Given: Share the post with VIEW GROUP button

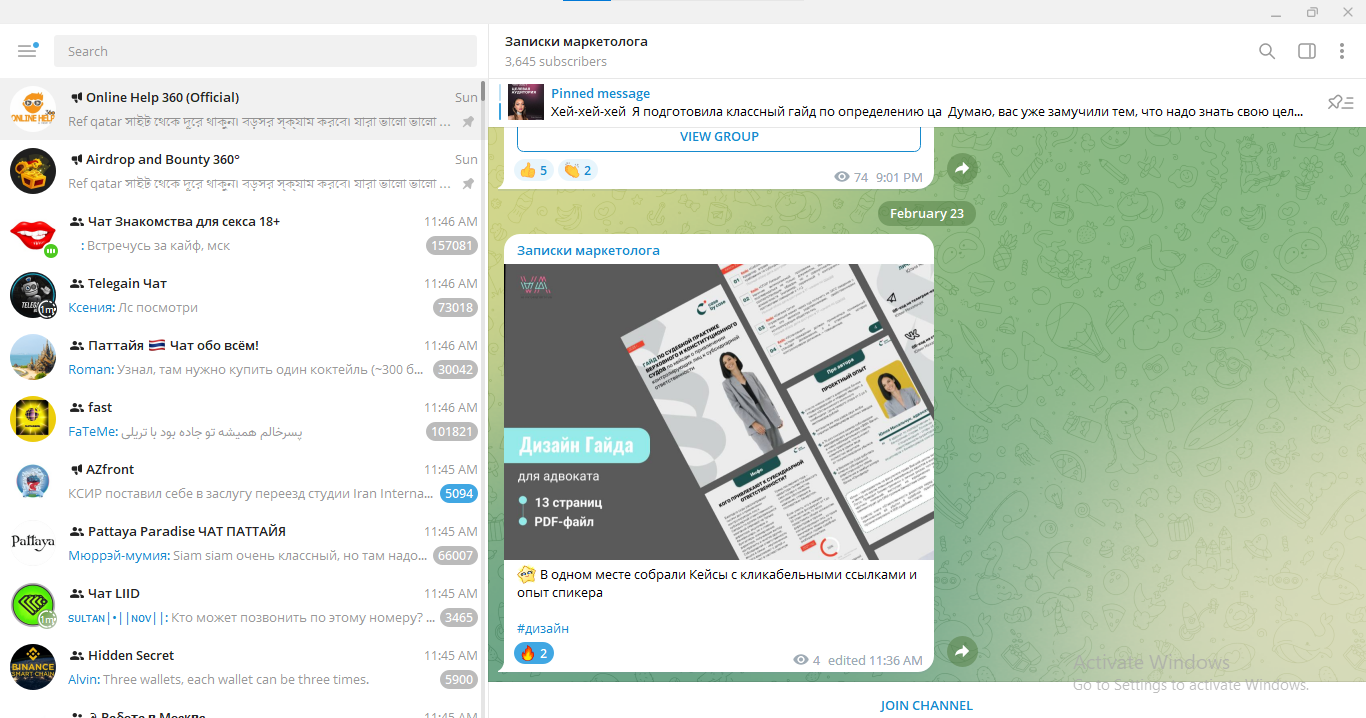Looking at the screenshot, I should tap(962, 169).
